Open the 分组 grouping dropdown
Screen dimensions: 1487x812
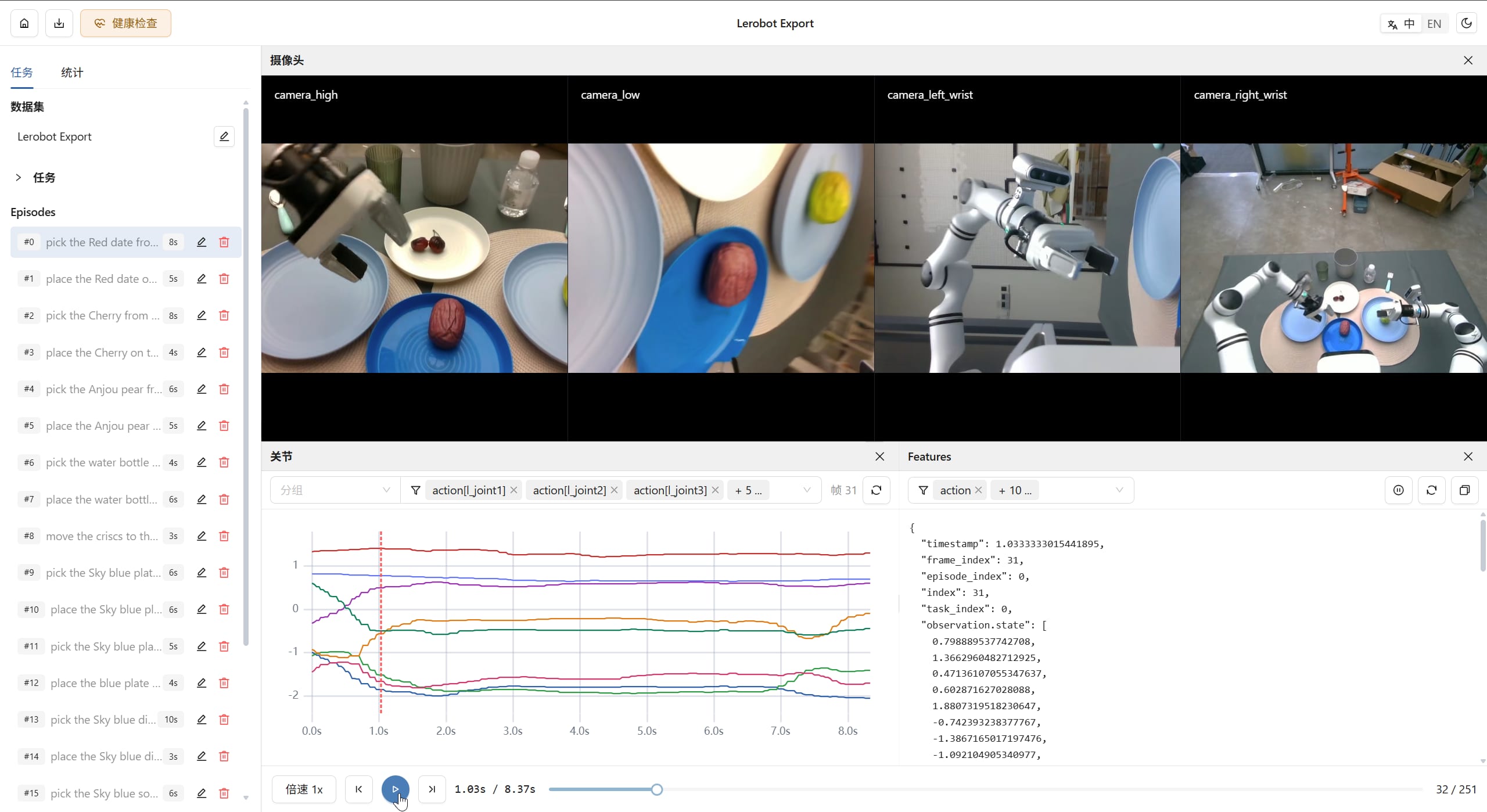(x=335, y=490)
